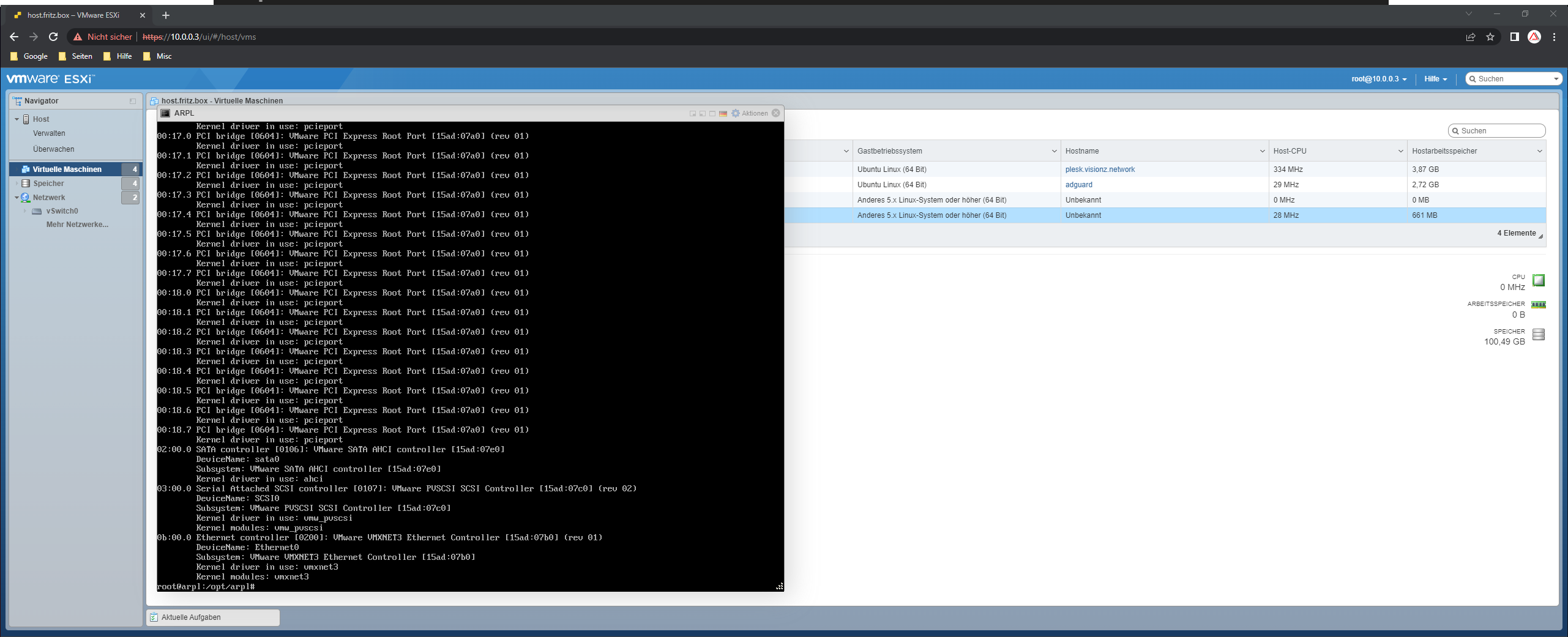The height and width of the screenshot is (637, 1568).
Task: Select the Virtuelle Maschinen item in Navigator
Action: [67, 169]
